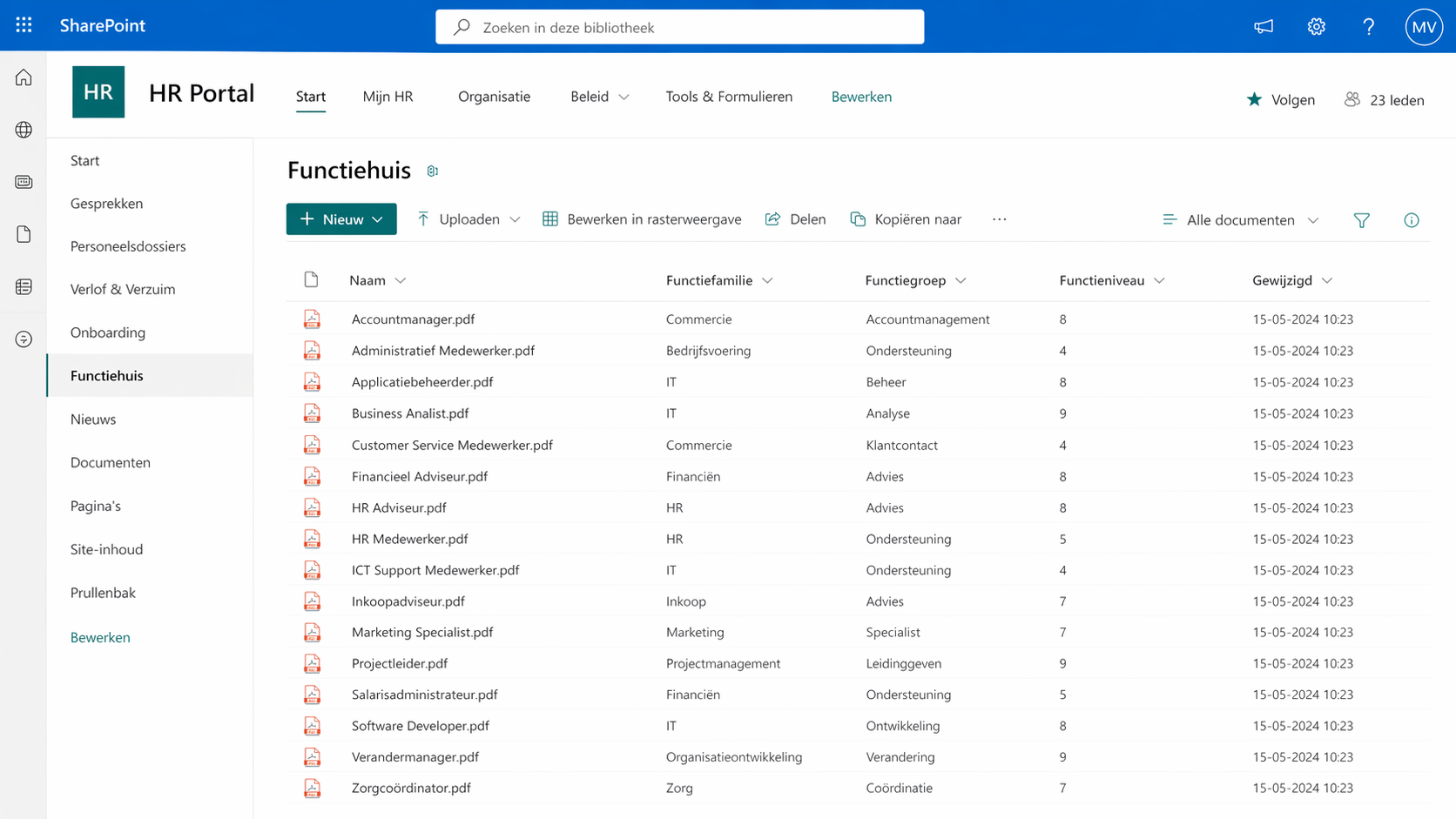Click the file type column header icon

311,279
